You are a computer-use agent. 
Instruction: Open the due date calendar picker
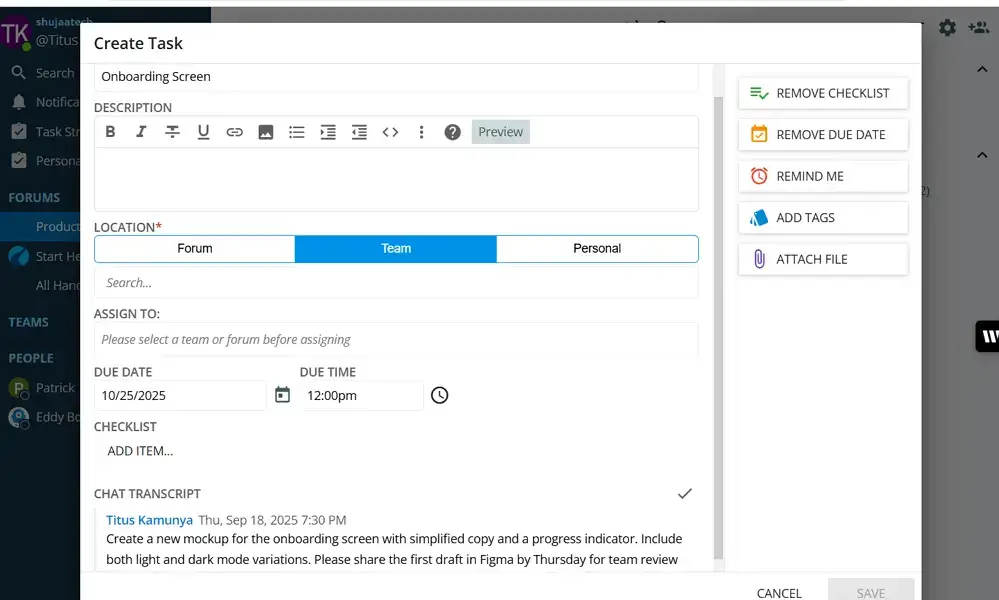click(x=282, y=395)
